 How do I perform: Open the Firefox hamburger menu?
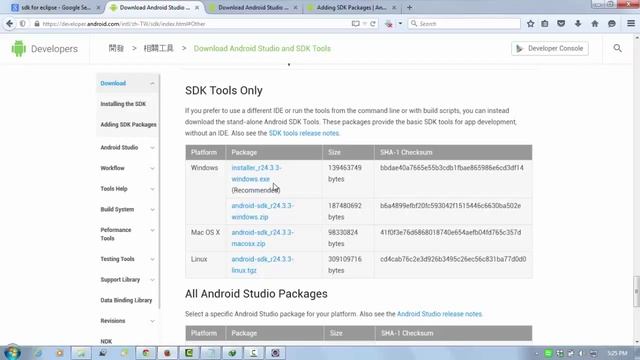coord(631,24)
